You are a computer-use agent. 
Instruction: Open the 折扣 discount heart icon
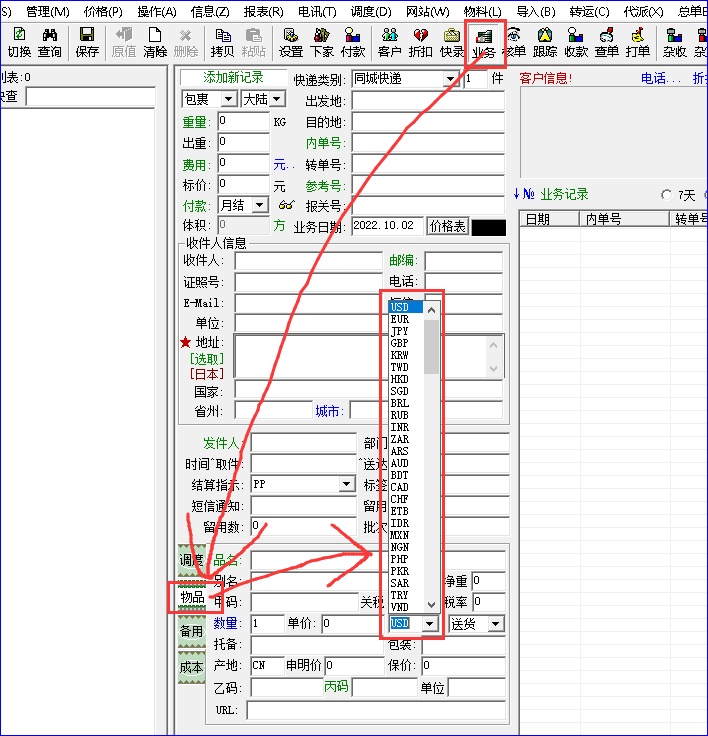click(x=420, y=42)
